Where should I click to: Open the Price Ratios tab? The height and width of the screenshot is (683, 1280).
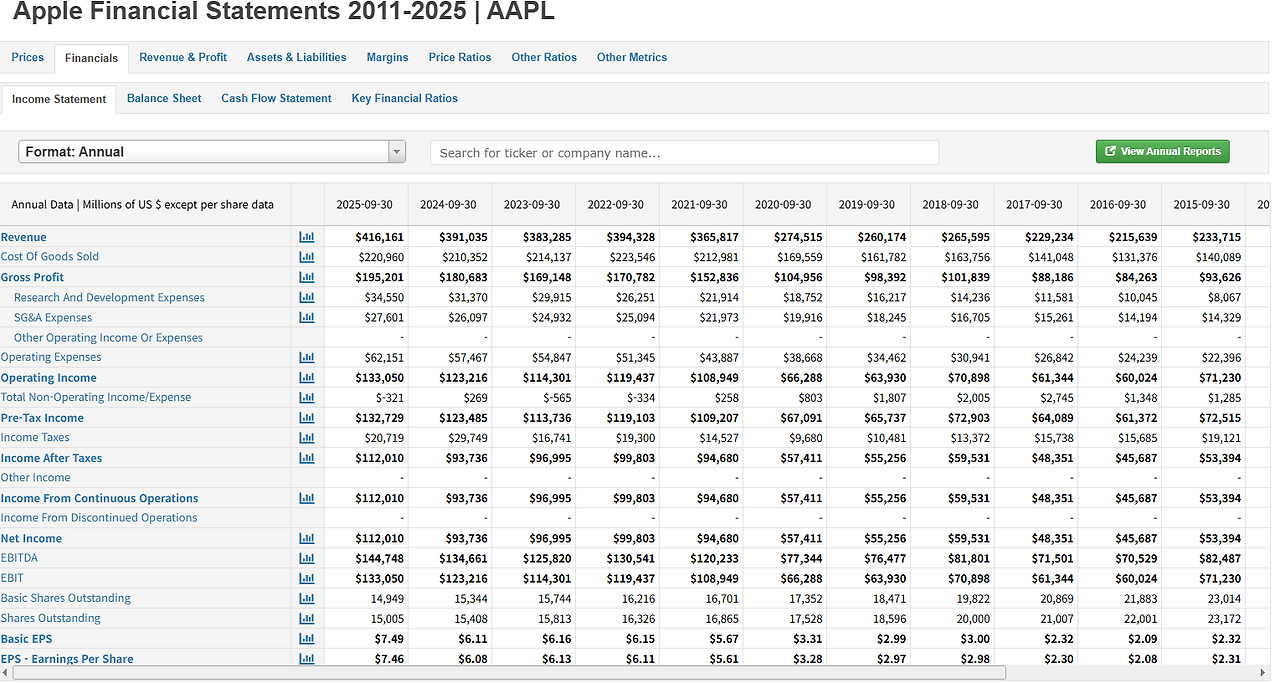pos(460,57)
